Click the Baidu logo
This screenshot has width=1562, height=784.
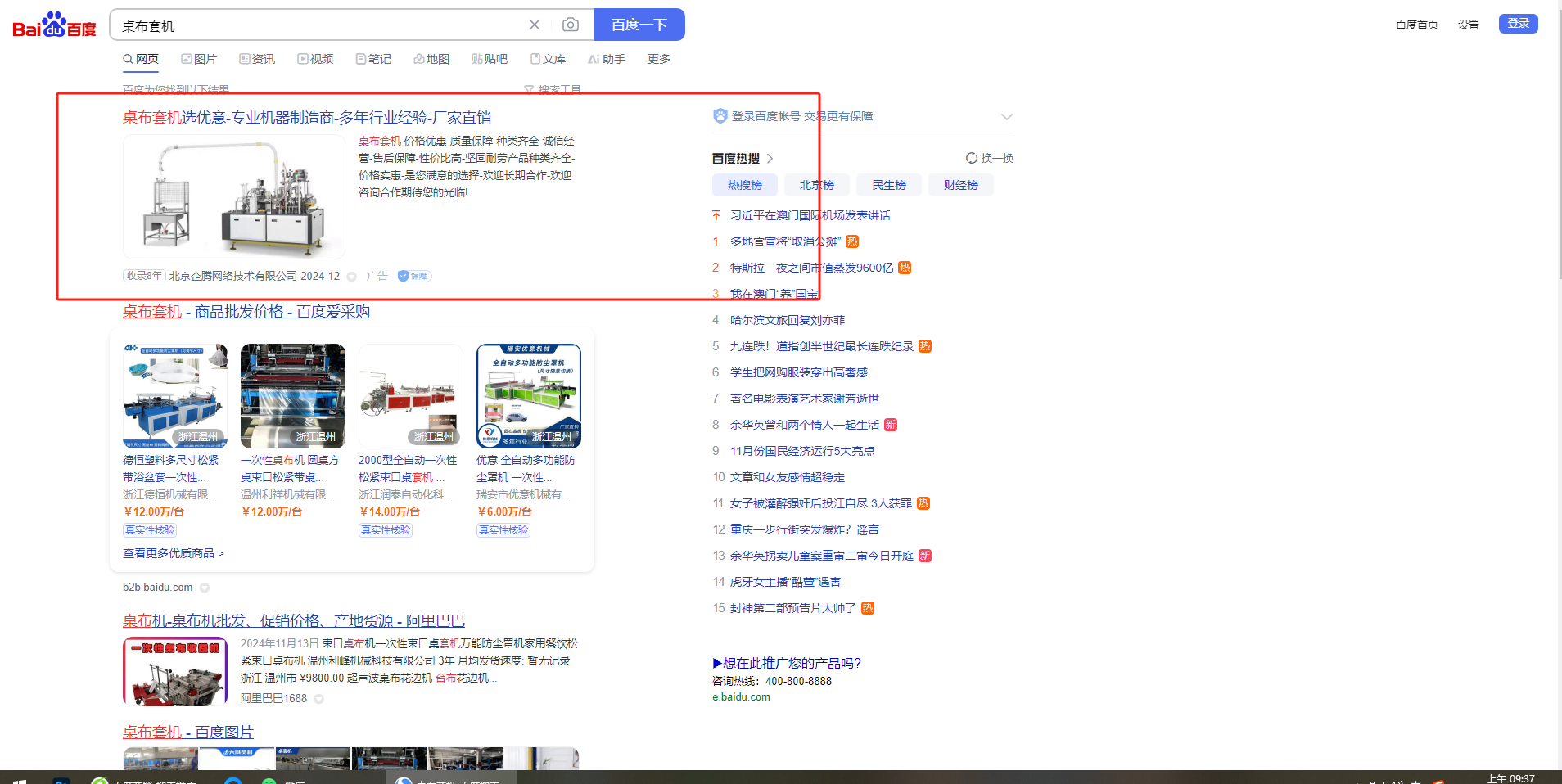pyautogui.click(x=54, y=25)
